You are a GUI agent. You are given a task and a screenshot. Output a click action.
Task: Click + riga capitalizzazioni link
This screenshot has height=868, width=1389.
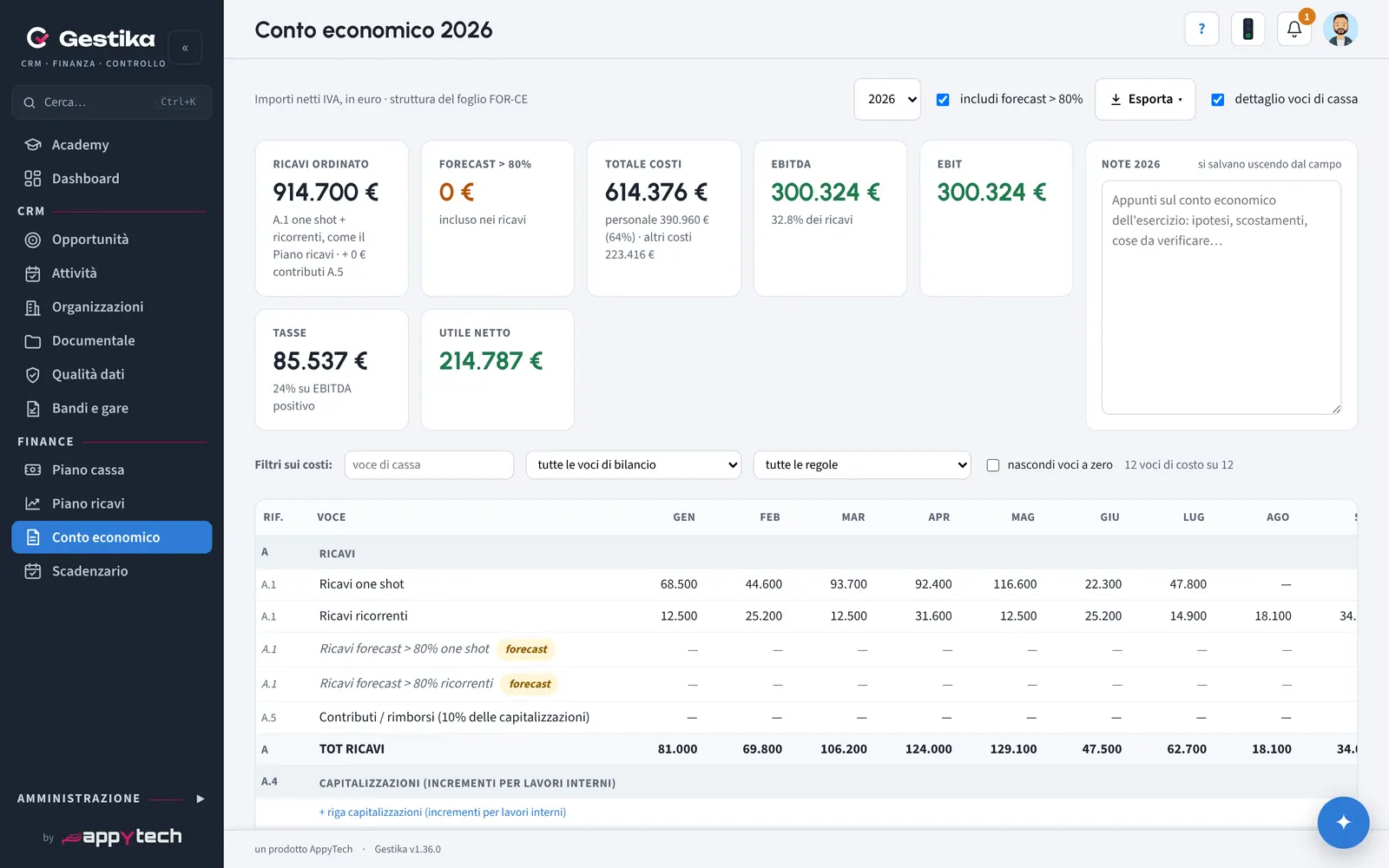coord(443,812)
